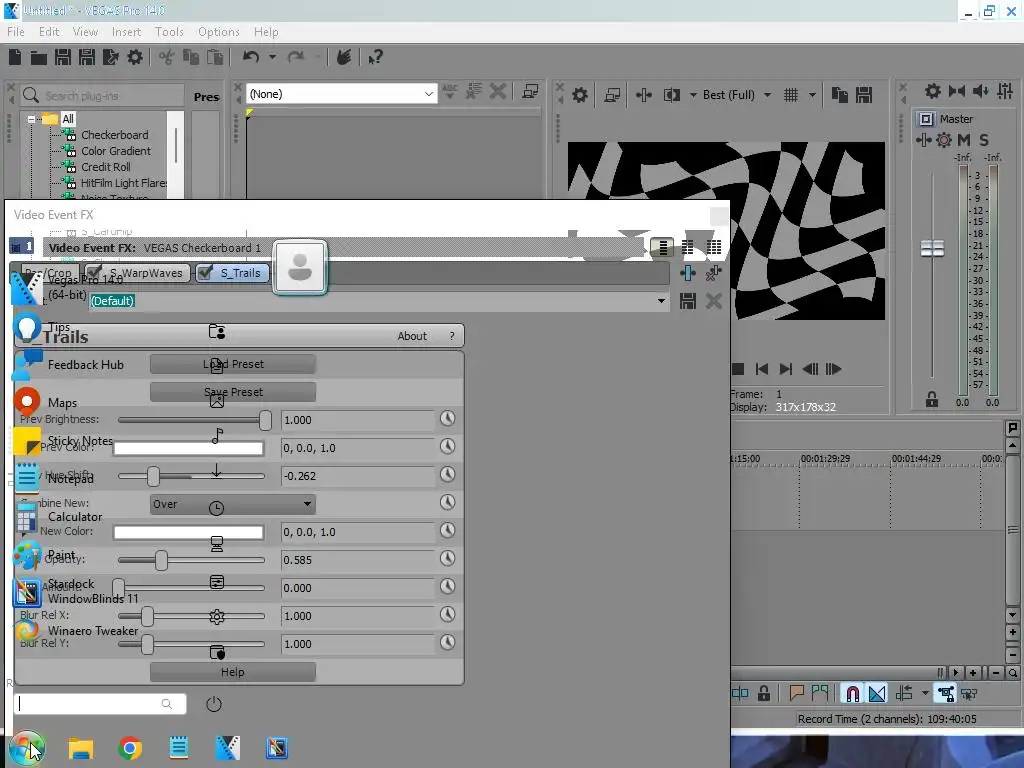Toggle Enable Snapping magnet button
This screenshot has height=768, width=1024.
pyautogui.click(x=853, y=693)
